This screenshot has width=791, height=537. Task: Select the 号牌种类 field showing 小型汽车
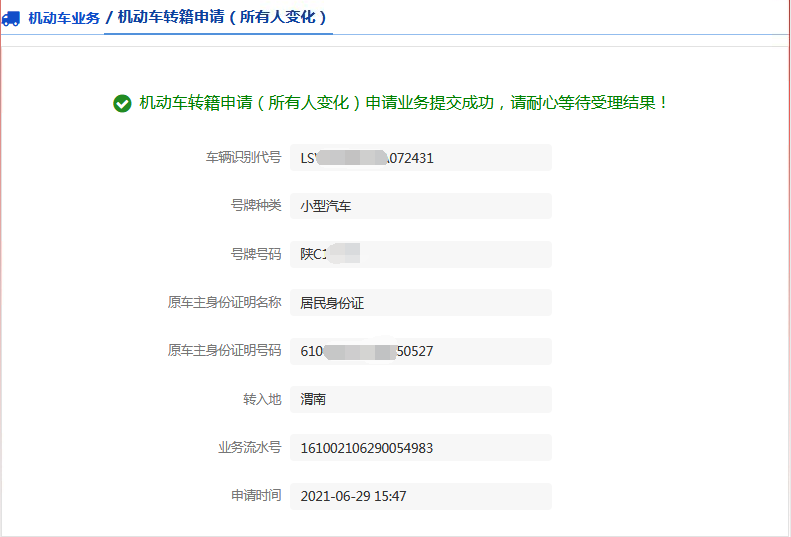[x=420, y=206]
